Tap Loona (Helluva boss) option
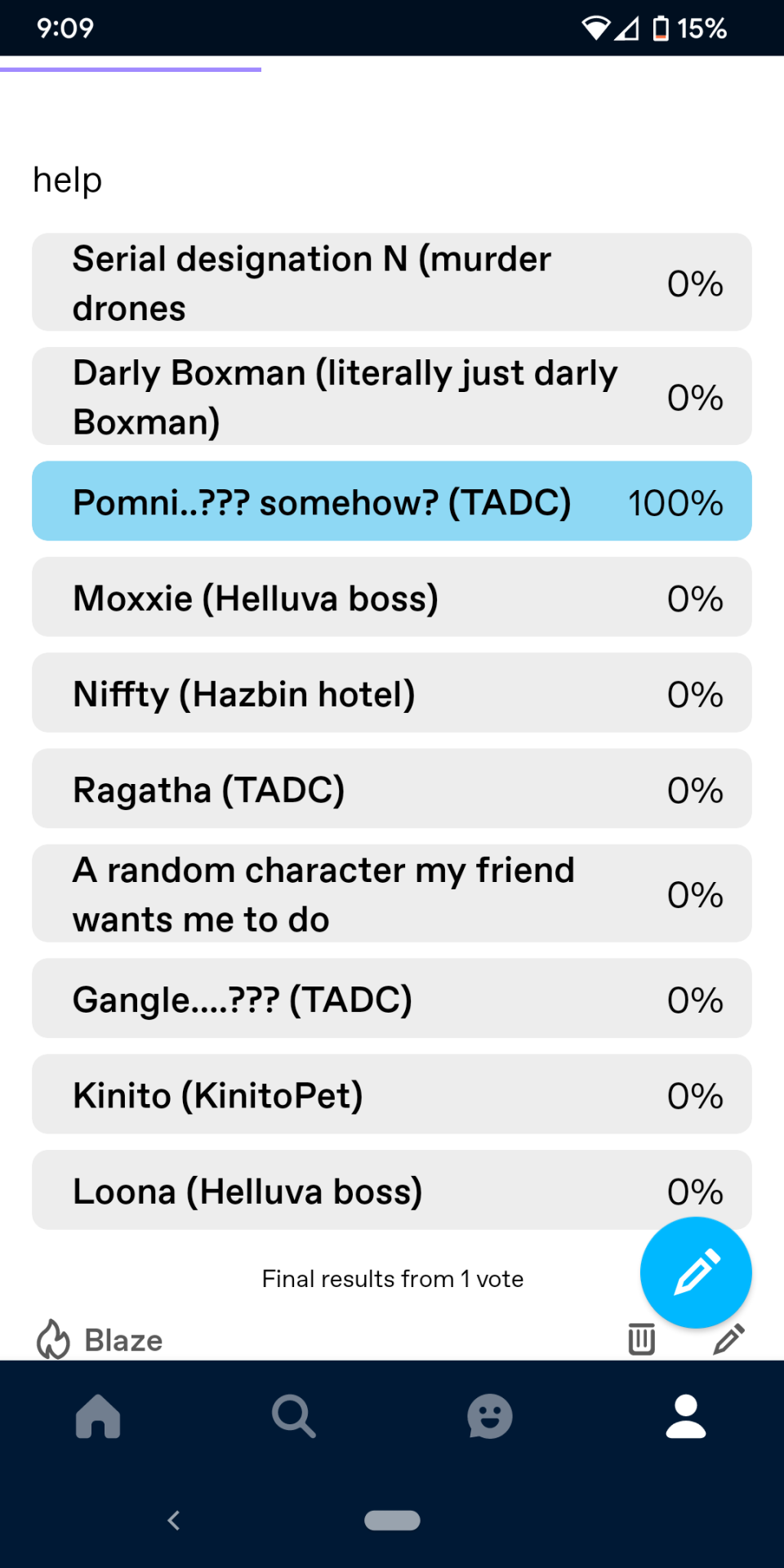The width and height of the screenshot is (784, 1568). [x=392, y=1190]
